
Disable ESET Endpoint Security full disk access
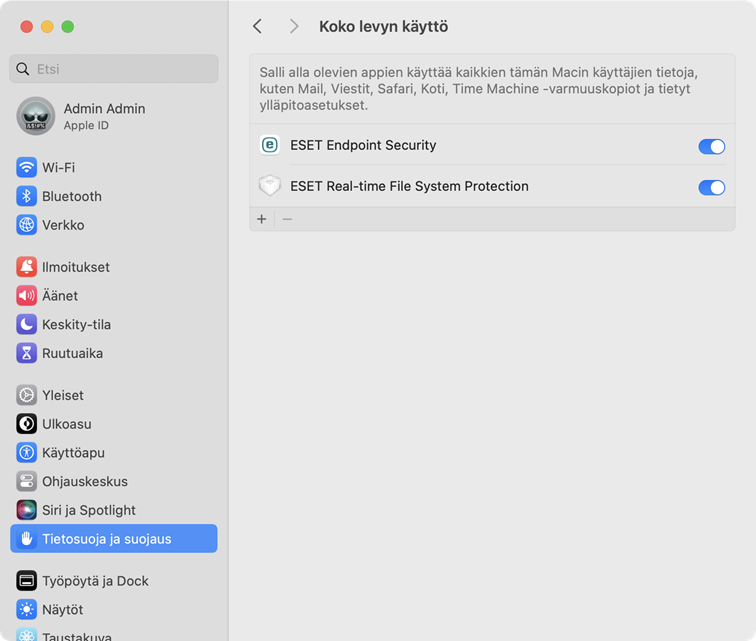click(x=712, y=146)
